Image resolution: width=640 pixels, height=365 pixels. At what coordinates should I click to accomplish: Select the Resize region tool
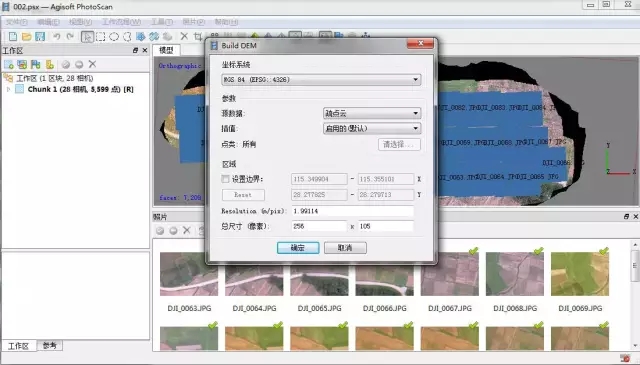[x=140, y=37]
